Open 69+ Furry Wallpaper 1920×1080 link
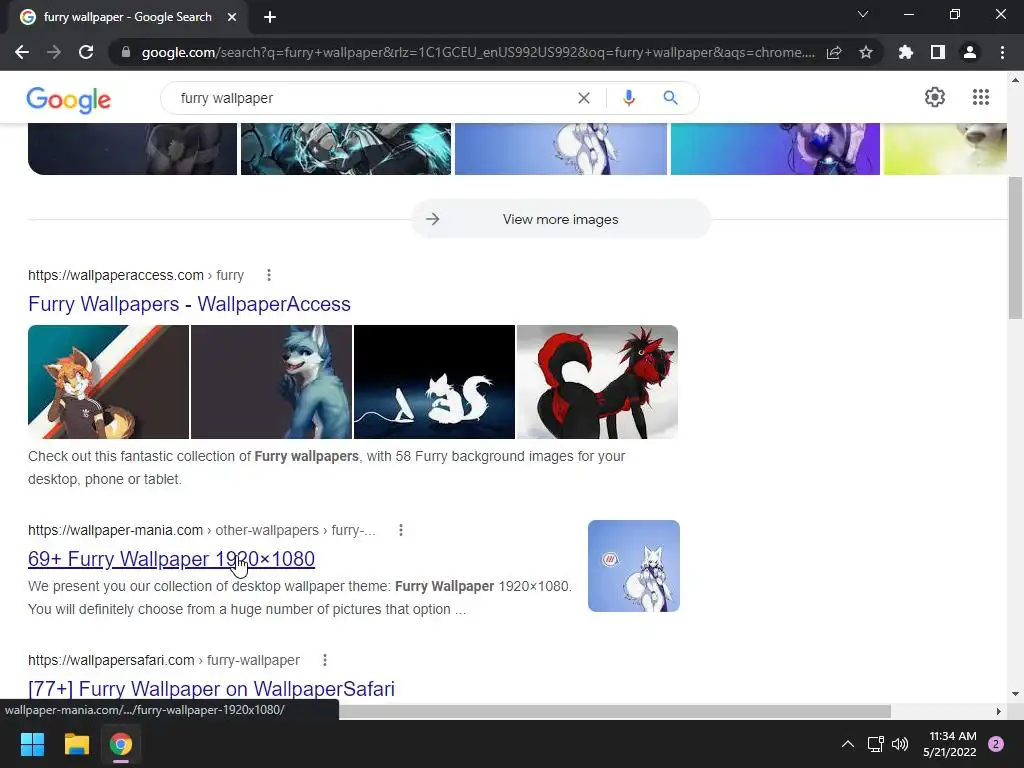1024x768 pixels. pyautogui.click(x=171, y=559)
